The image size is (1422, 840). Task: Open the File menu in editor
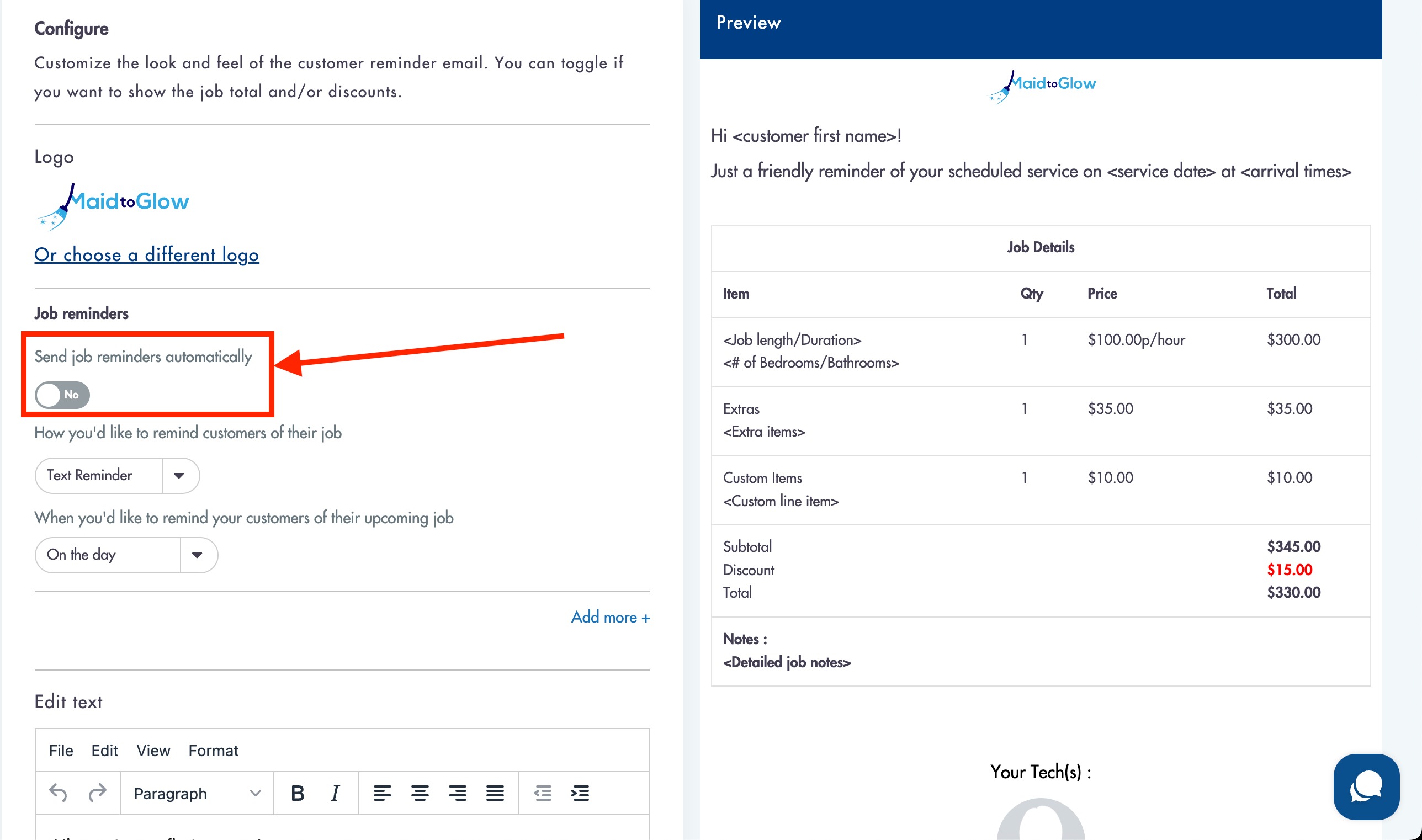(61, 751)
